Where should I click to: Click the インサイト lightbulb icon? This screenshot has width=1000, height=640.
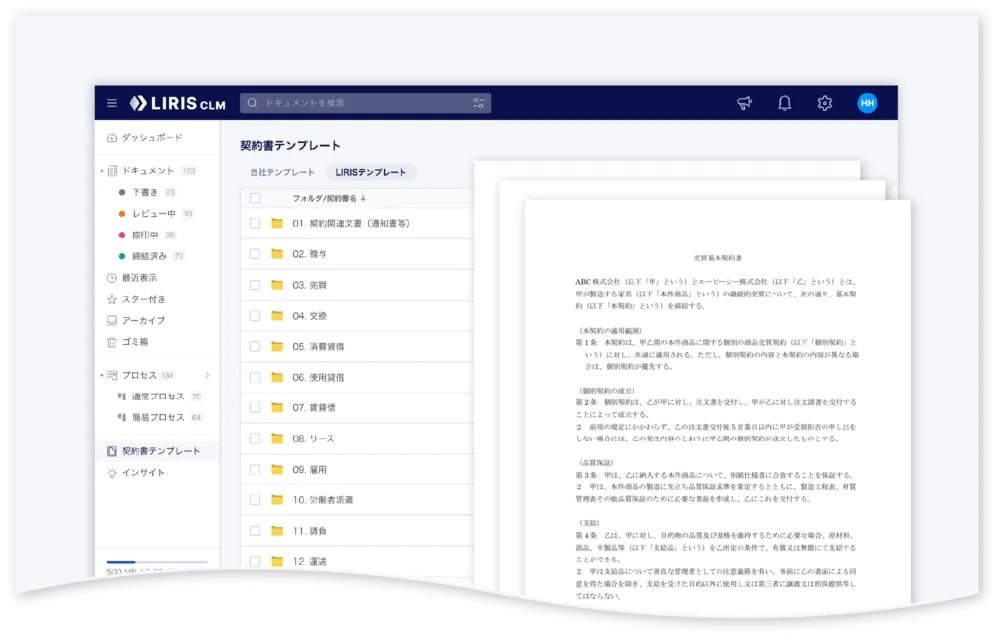tap(112, 473)
